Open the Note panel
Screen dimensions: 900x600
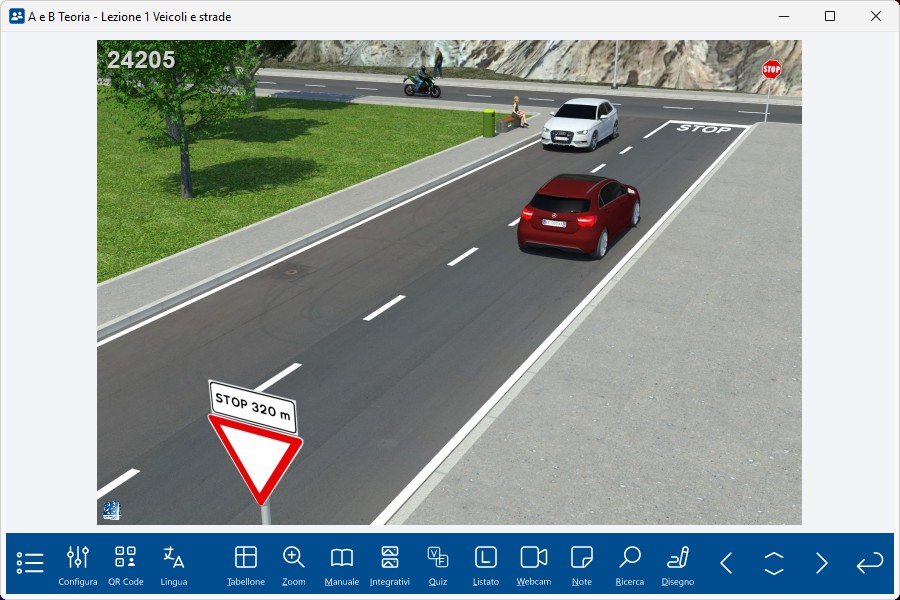(582, 564)
